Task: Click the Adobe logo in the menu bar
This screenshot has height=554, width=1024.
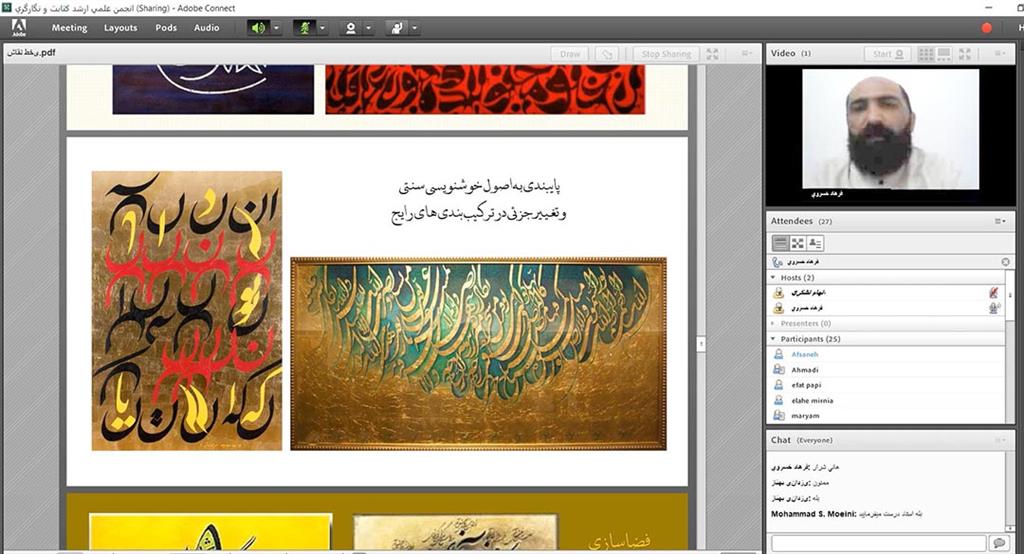Action: (x=19, y=27)
